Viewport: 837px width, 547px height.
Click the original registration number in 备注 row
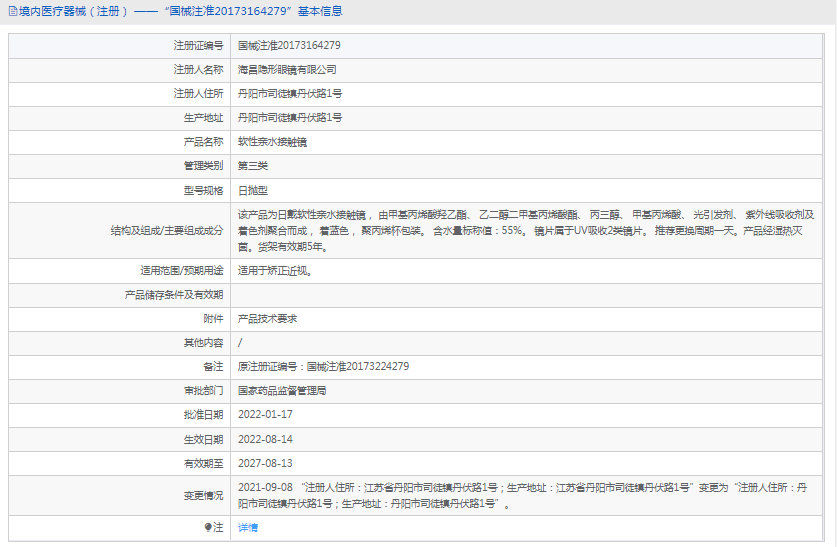pos(323,367)
